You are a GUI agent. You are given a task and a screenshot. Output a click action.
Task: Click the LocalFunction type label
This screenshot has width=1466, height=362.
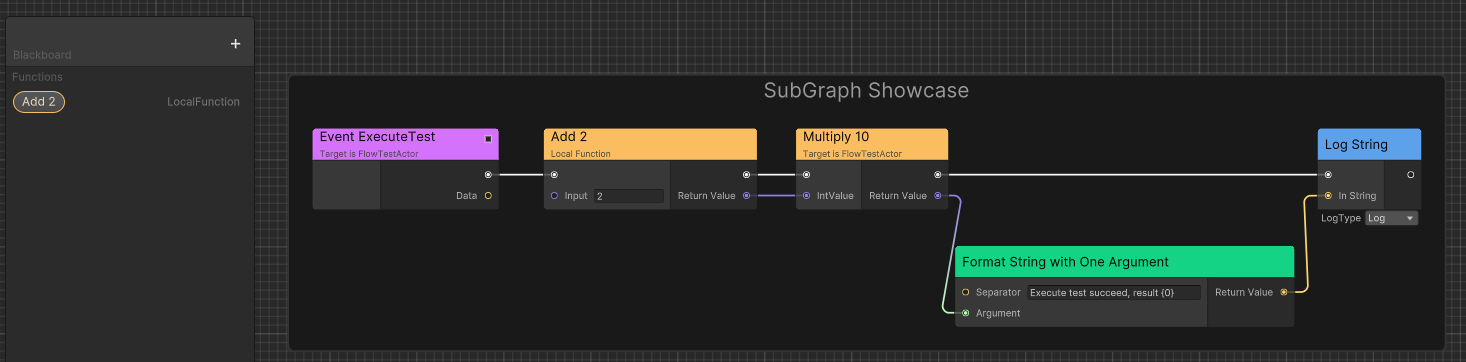[203, 102]
